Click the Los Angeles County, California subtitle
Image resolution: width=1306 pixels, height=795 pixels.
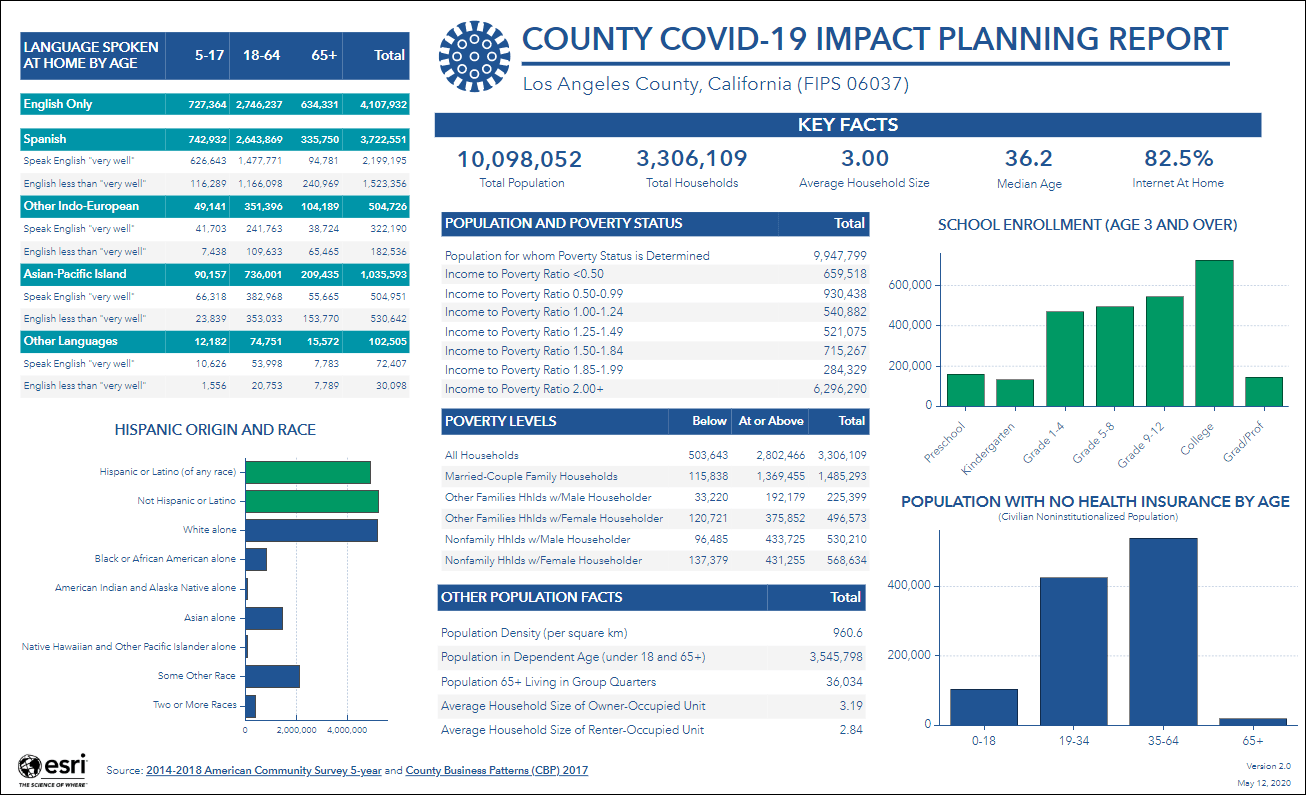[716, 84]
